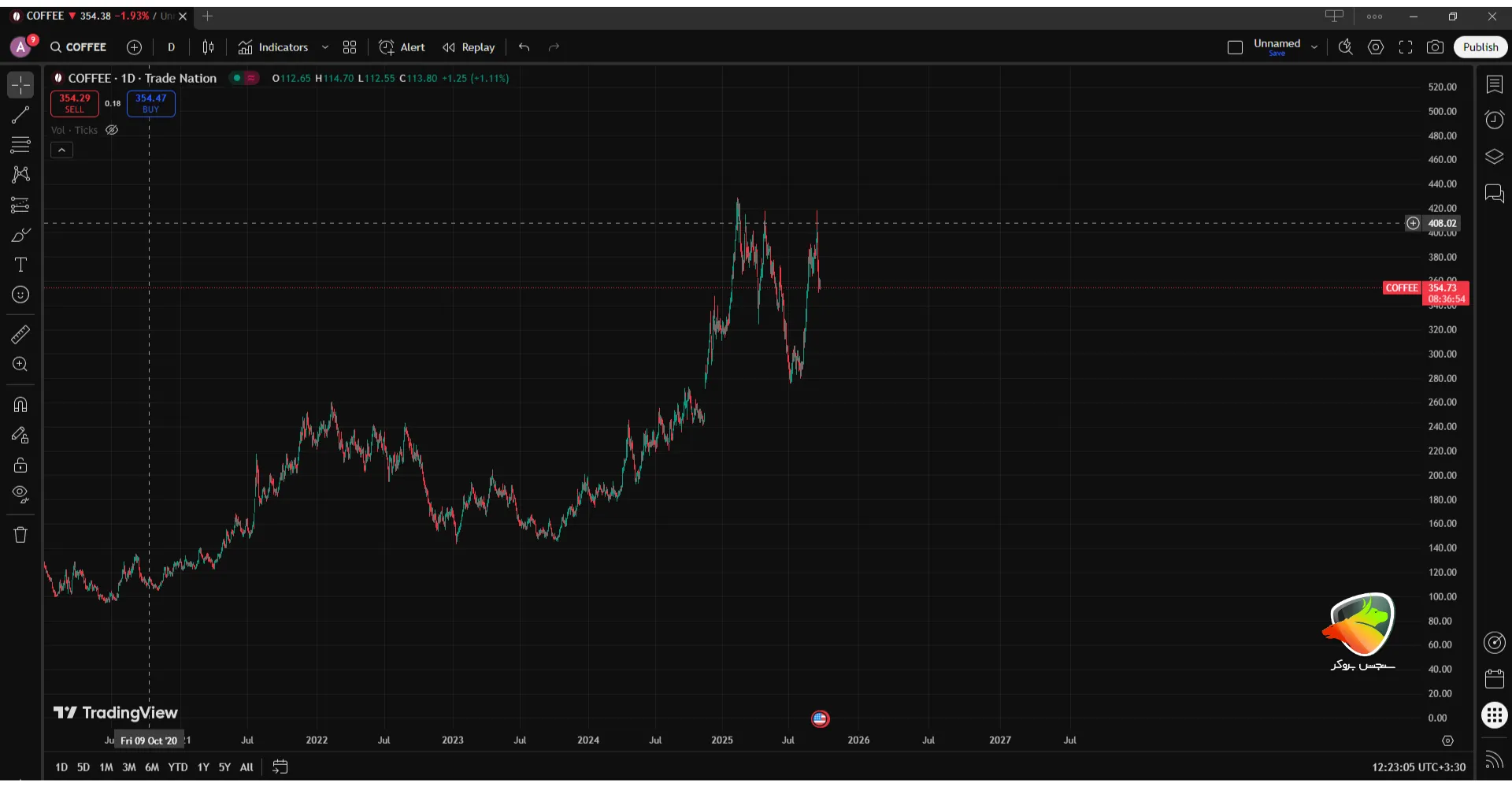Activate the Magnet mode tool
The image size is (1512, 787).
20,405
